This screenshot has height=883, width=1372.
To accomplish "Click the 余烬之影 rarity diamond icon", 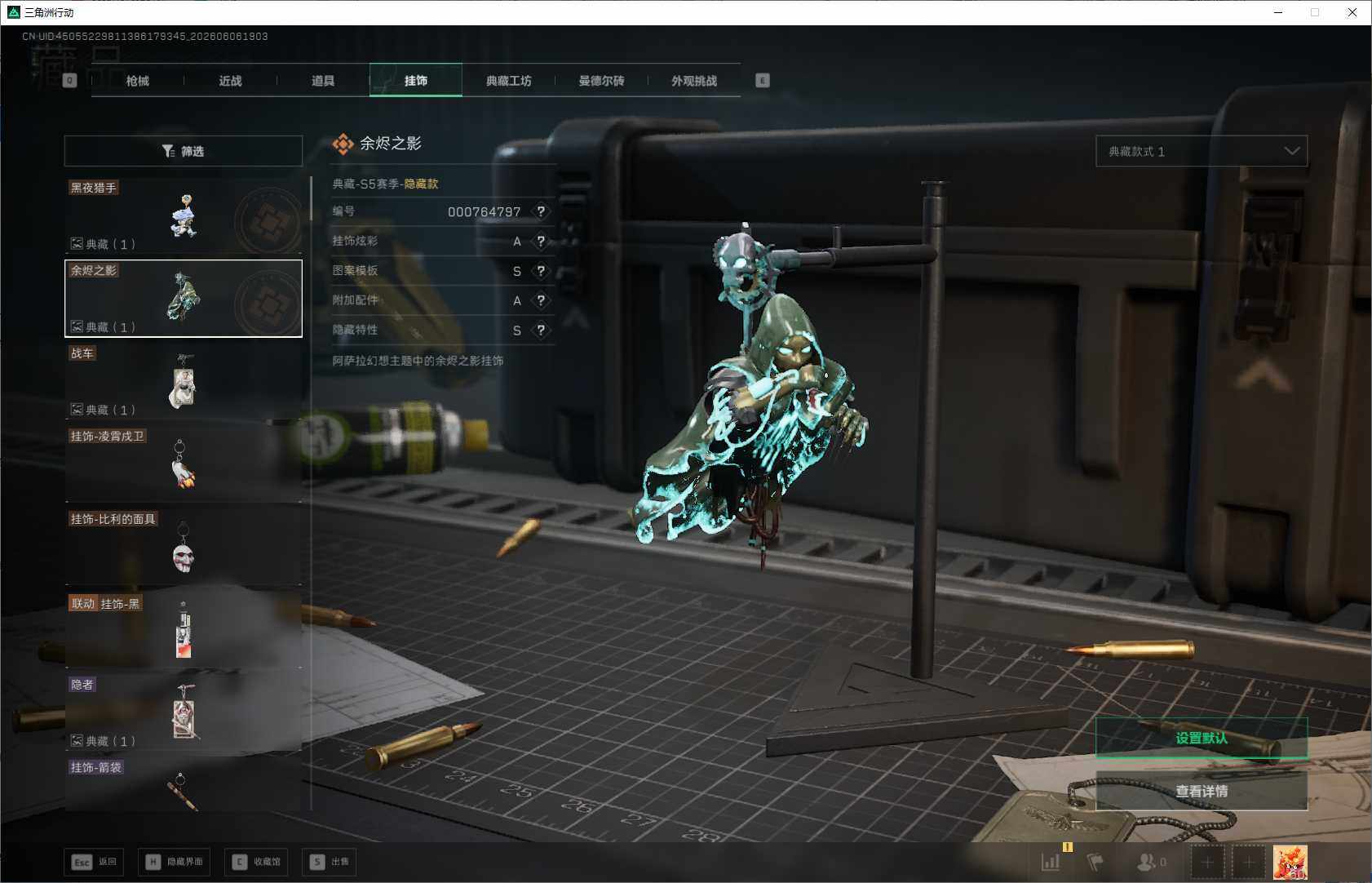I will [x=343, y=144].
